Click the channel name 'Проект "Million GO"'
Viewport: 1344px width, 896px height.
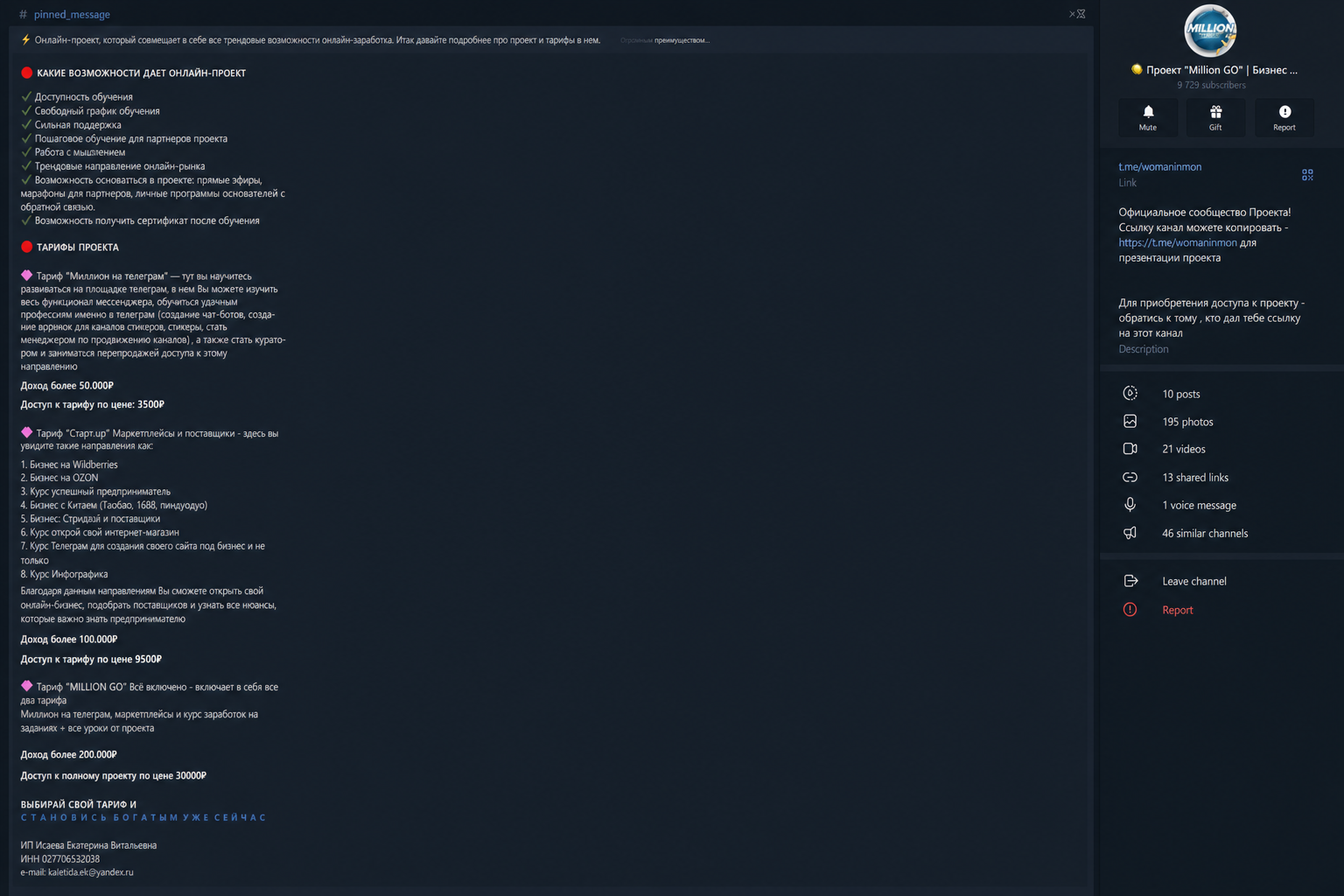tap(1214, 70)
